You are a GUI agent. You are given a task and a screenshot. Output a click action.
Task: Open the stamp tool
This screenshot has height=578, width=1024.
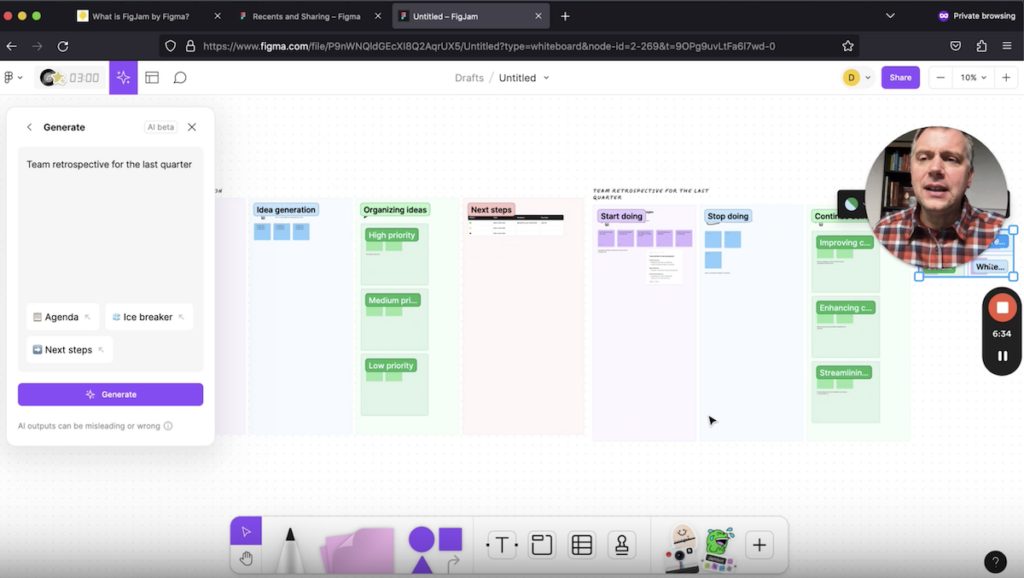tap(620, 544)
